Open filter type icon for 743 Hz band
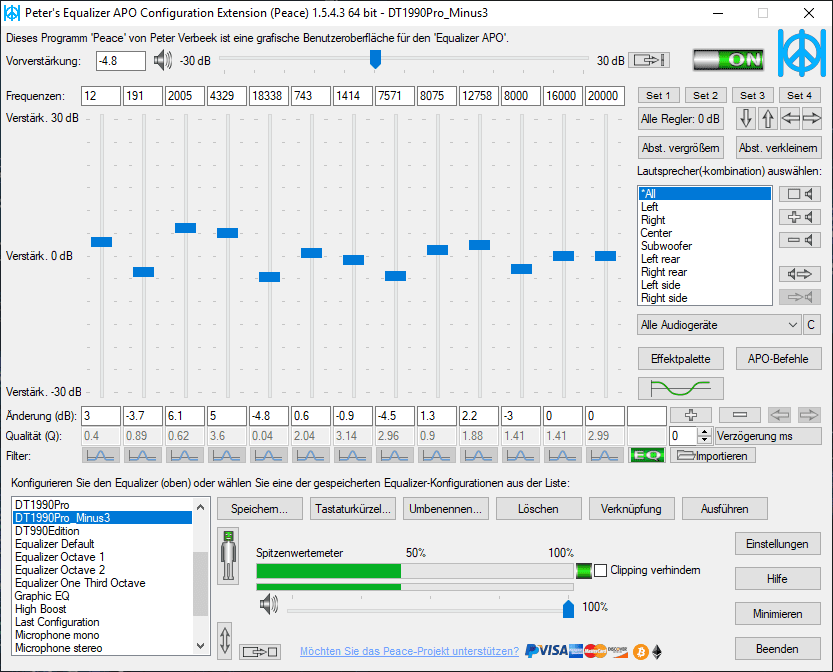The height and width of the screenshot is (672, 833). click(x=311, y=455)
